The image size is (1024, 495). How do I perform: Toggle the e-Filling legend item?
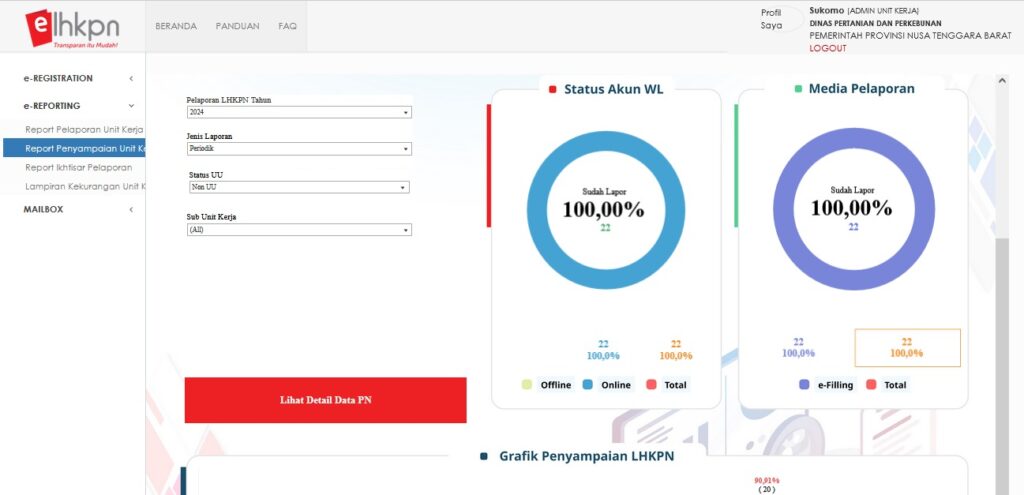pyautogui.click(x=826, y=385)
